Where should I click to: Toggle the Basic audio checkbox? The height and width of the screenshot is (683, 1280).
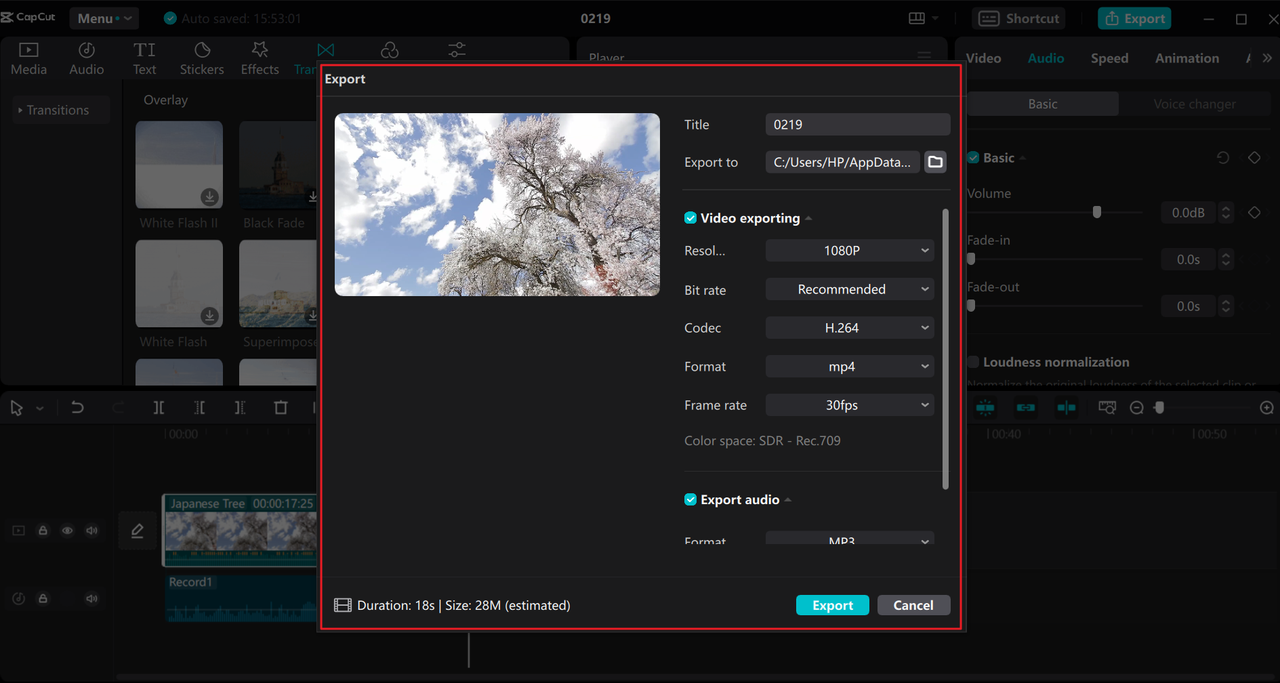pos(973,158)
